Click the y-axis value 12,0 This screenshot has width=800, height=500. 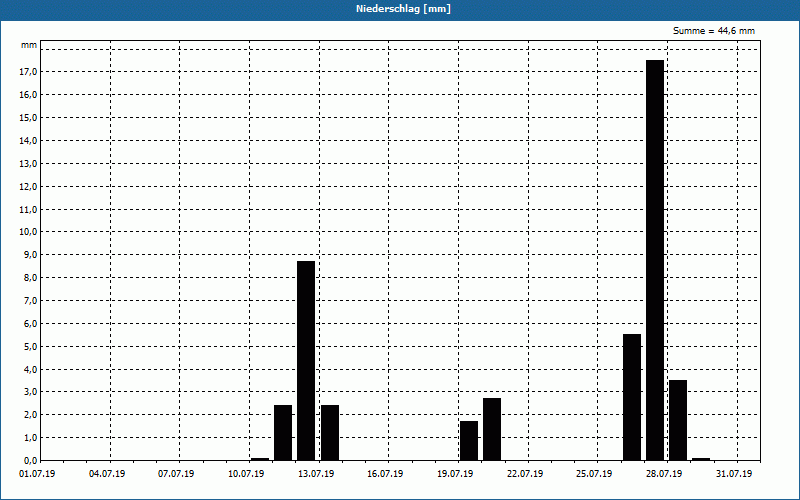click(28, 187)
